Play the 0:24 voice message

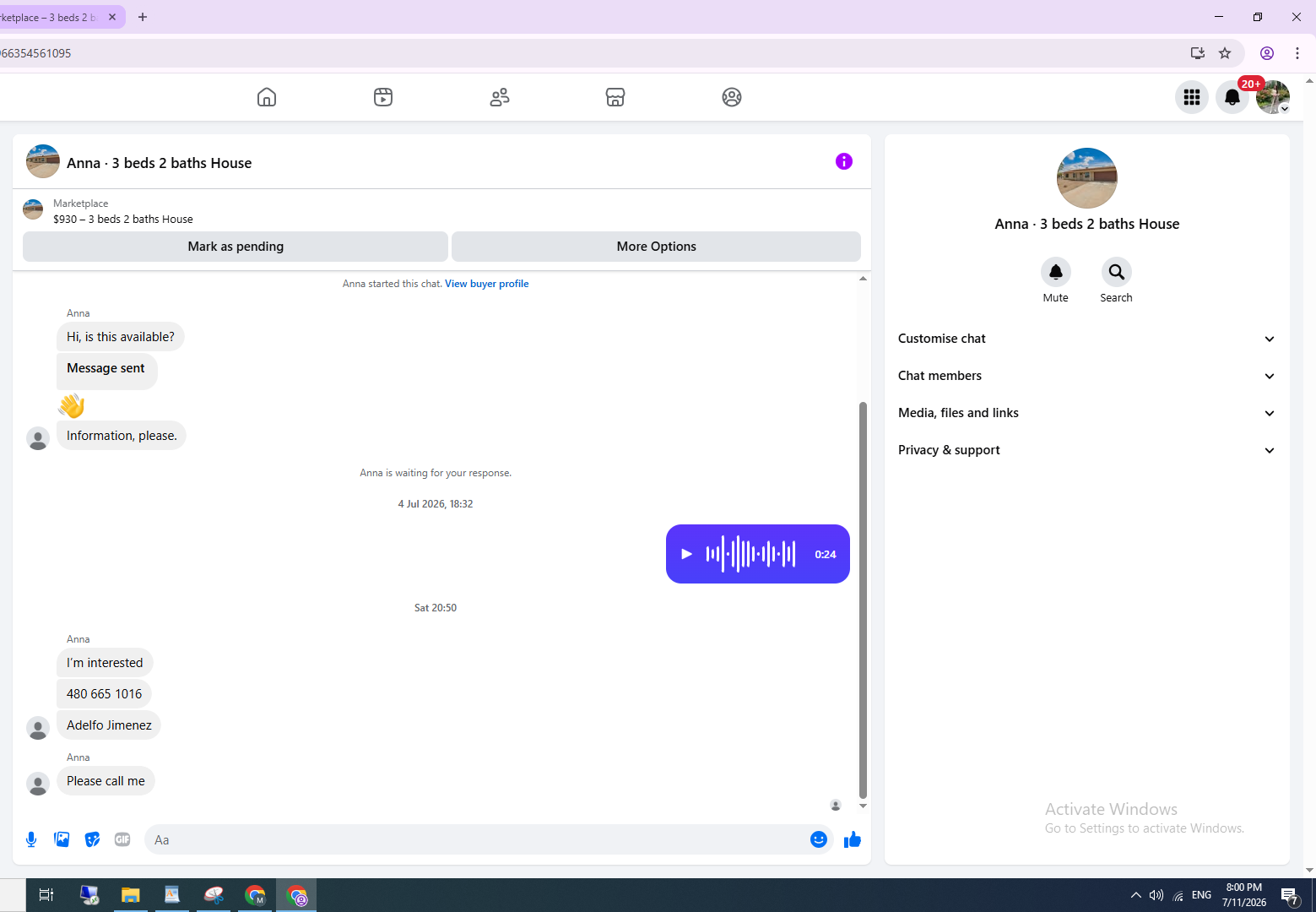[x=686, y=554]
